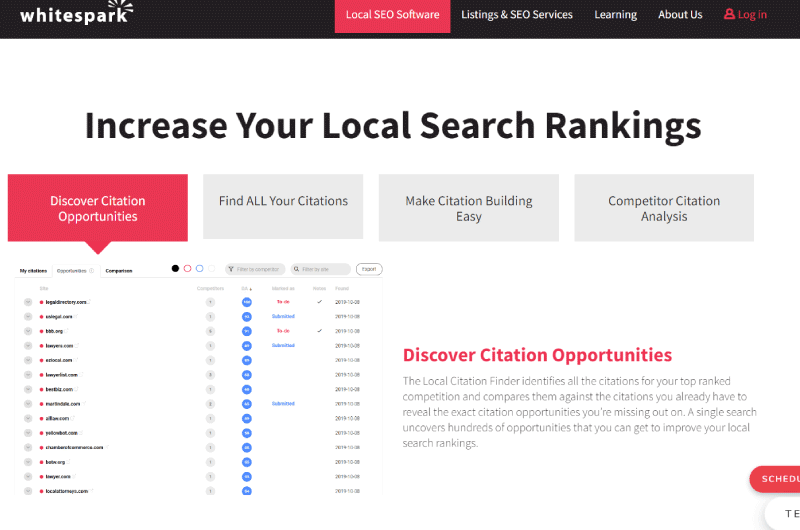This screenshot has width=800, height=530.
Task: Click the chamberofcommerce.com site name
Action: 74,447
